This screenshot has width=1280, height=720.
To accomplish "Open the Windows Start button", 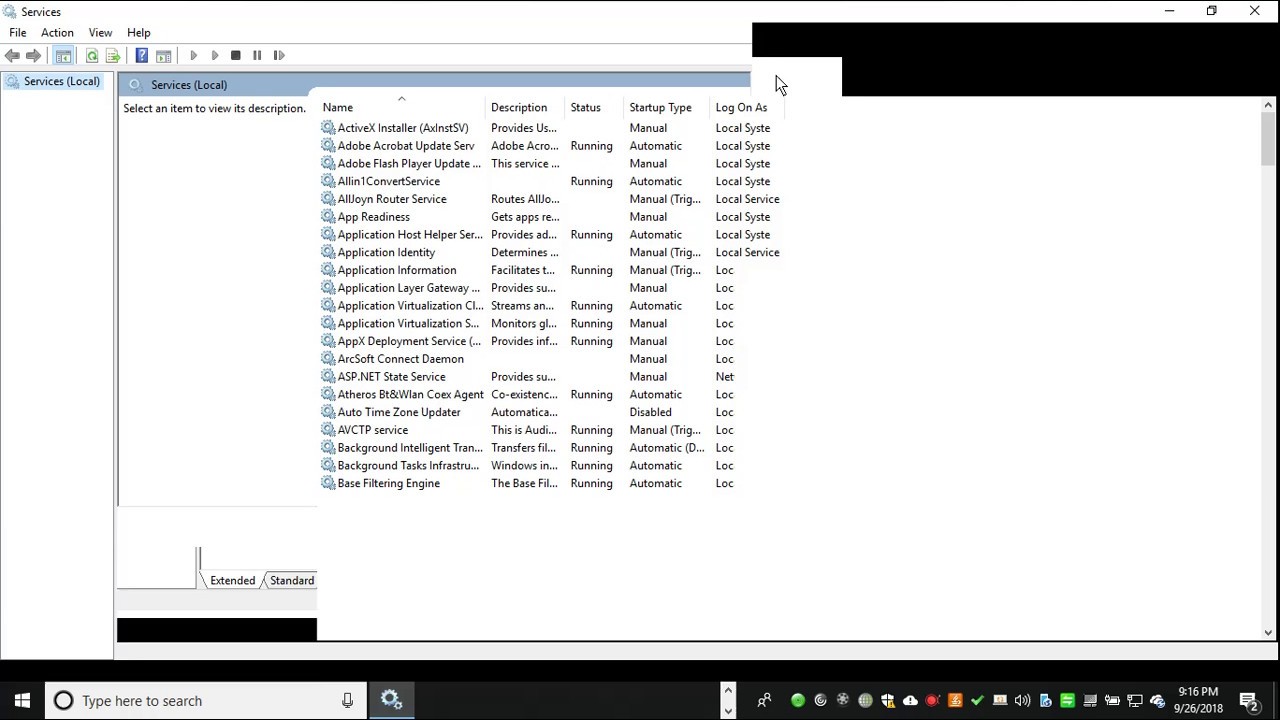I will (22, 701).
